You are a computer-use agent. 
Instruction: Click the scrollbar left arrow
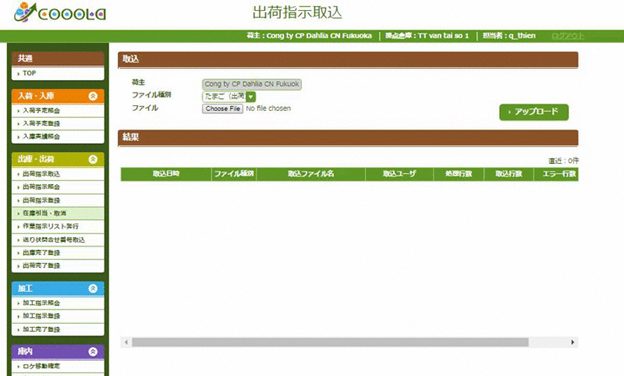126,342
